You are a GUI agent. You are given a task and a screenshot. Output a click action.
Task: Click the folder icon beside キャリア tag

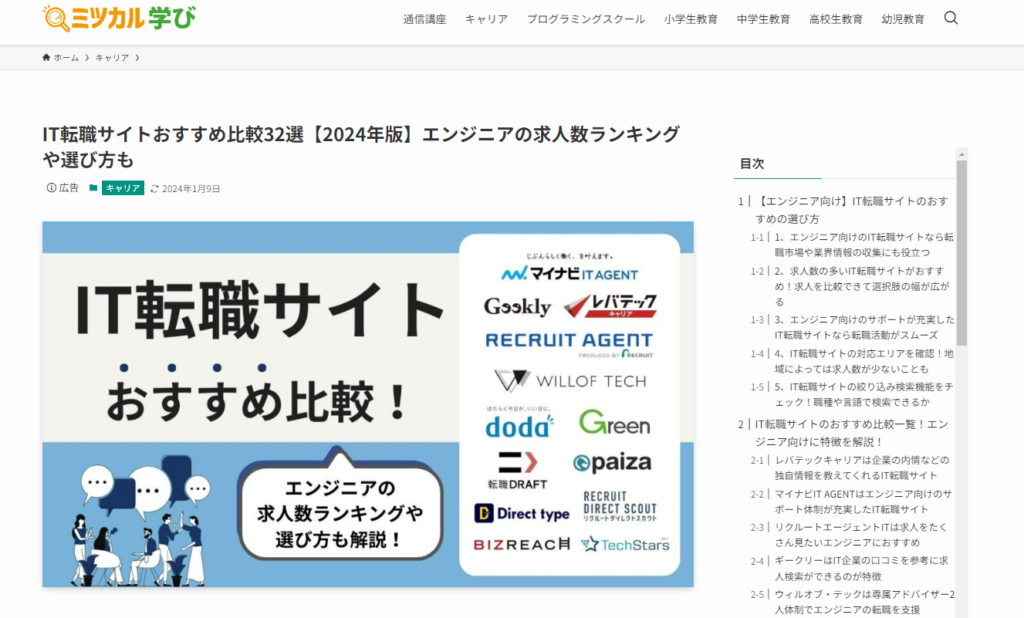click(93, 188)
